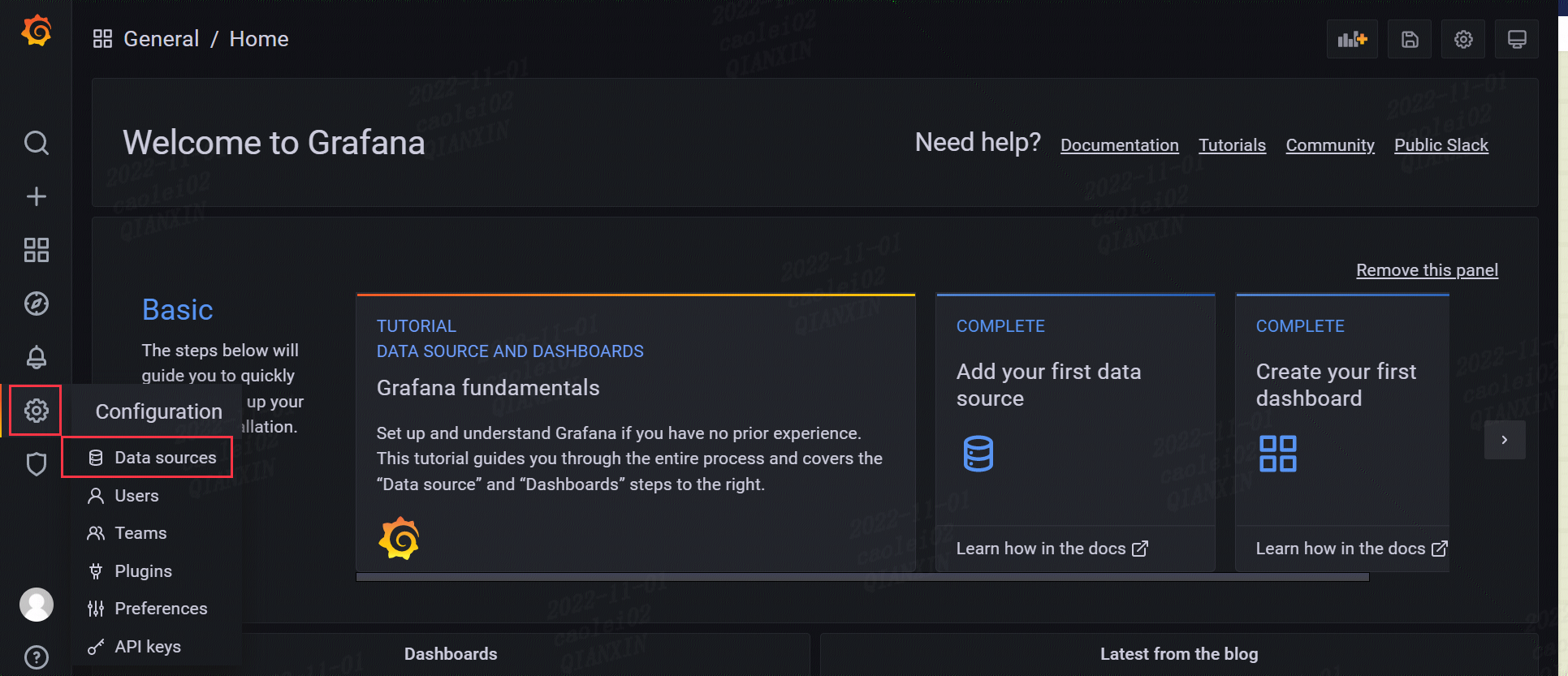Select Data sources in Configuration menu
The width and height of the screenshot is (1568, 676).
pos(152,458)
